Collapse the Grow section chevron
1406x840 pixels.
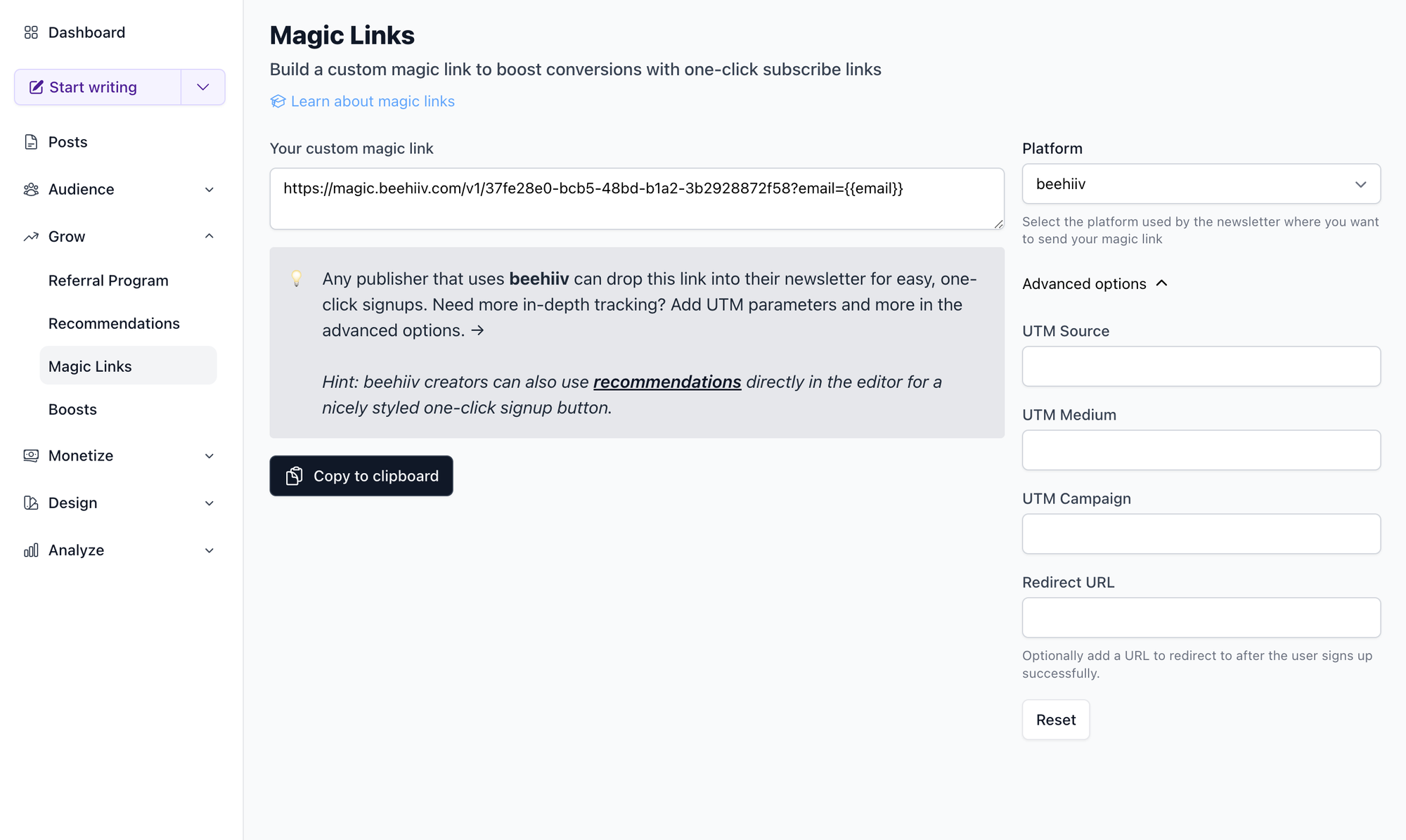209,236
